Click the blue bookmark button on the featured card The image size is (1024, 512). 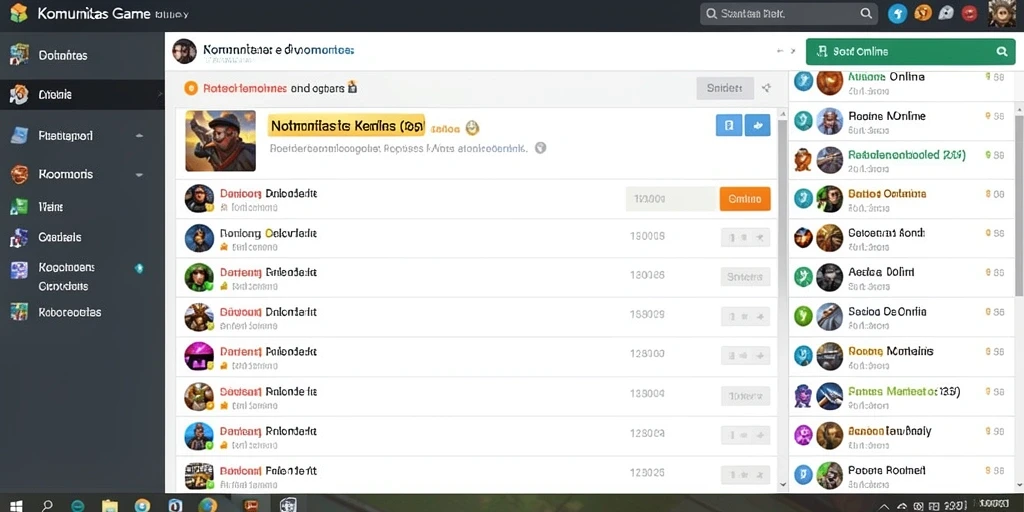pyautogui.click(x=729, y=125)
